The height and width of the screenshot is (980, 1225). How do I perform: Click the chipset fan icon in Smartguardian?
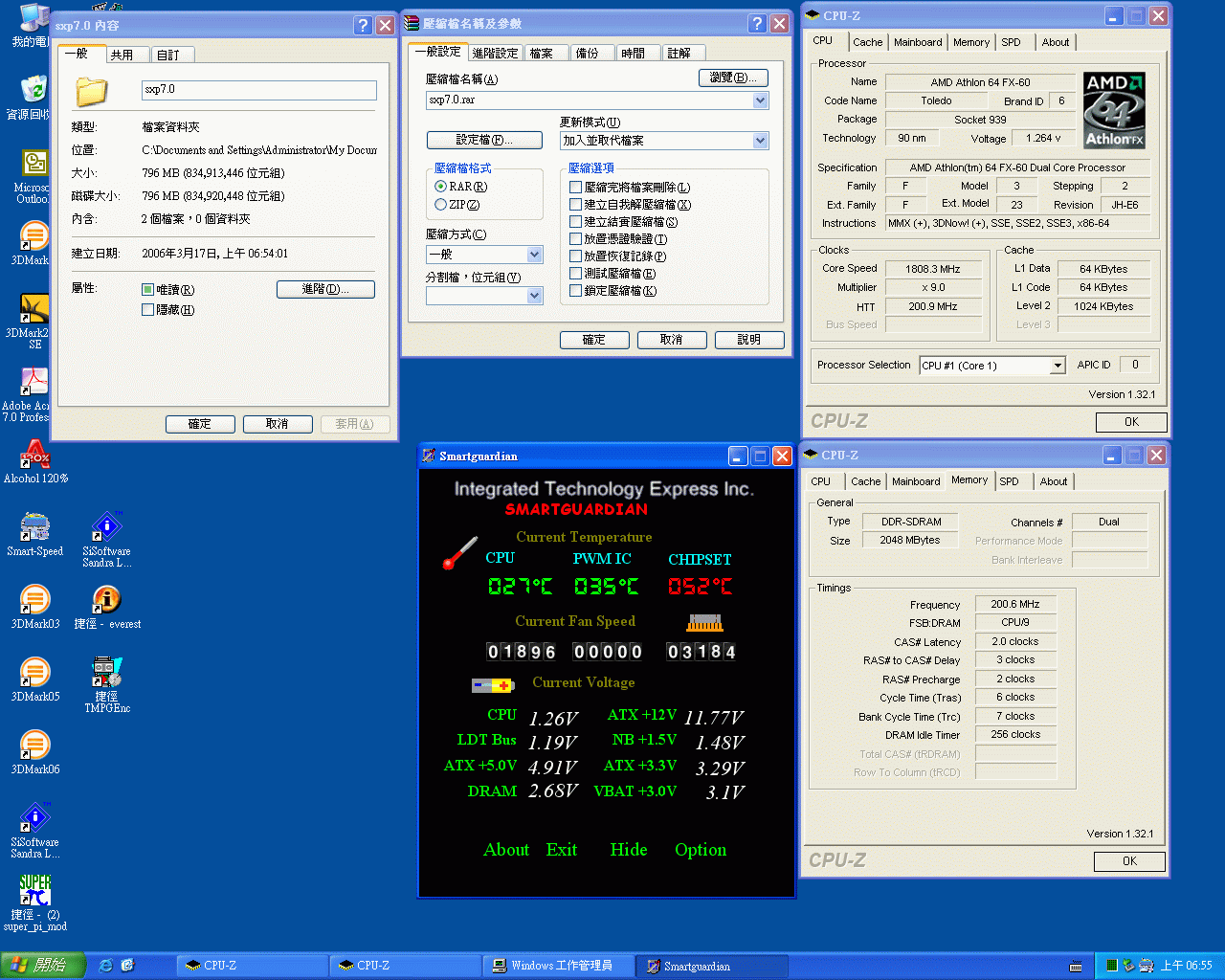point(704,623)
